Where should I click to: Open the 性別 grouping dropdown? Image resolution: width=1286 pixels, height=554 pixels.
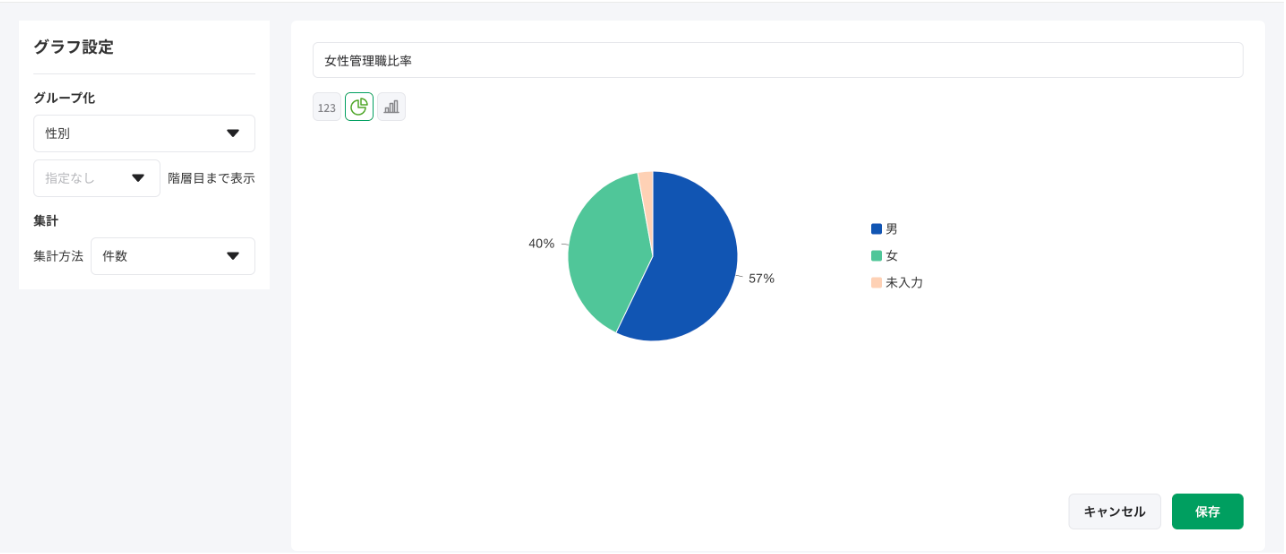144,133
